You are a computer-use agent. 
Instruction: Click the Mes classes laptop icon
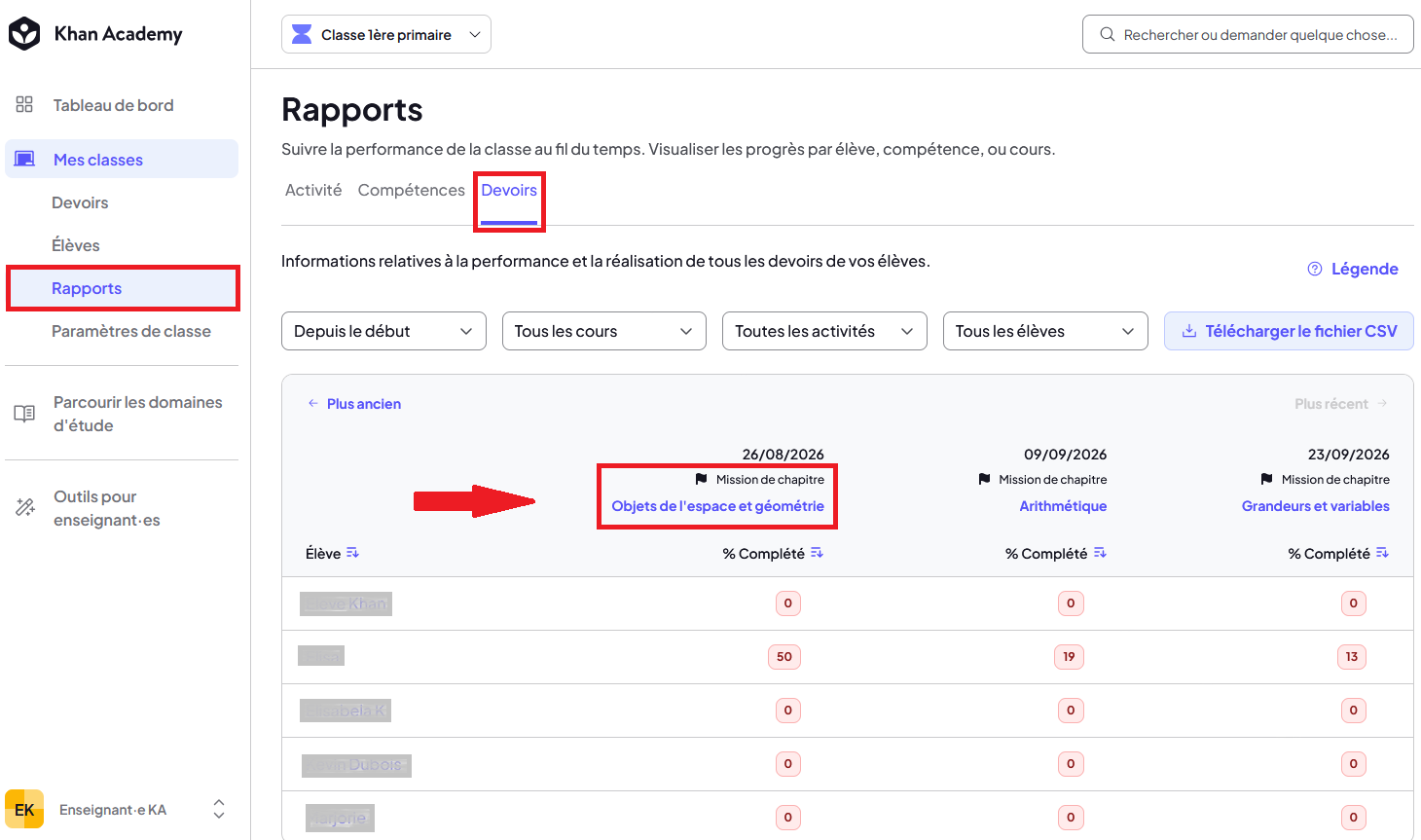[24, 160]
